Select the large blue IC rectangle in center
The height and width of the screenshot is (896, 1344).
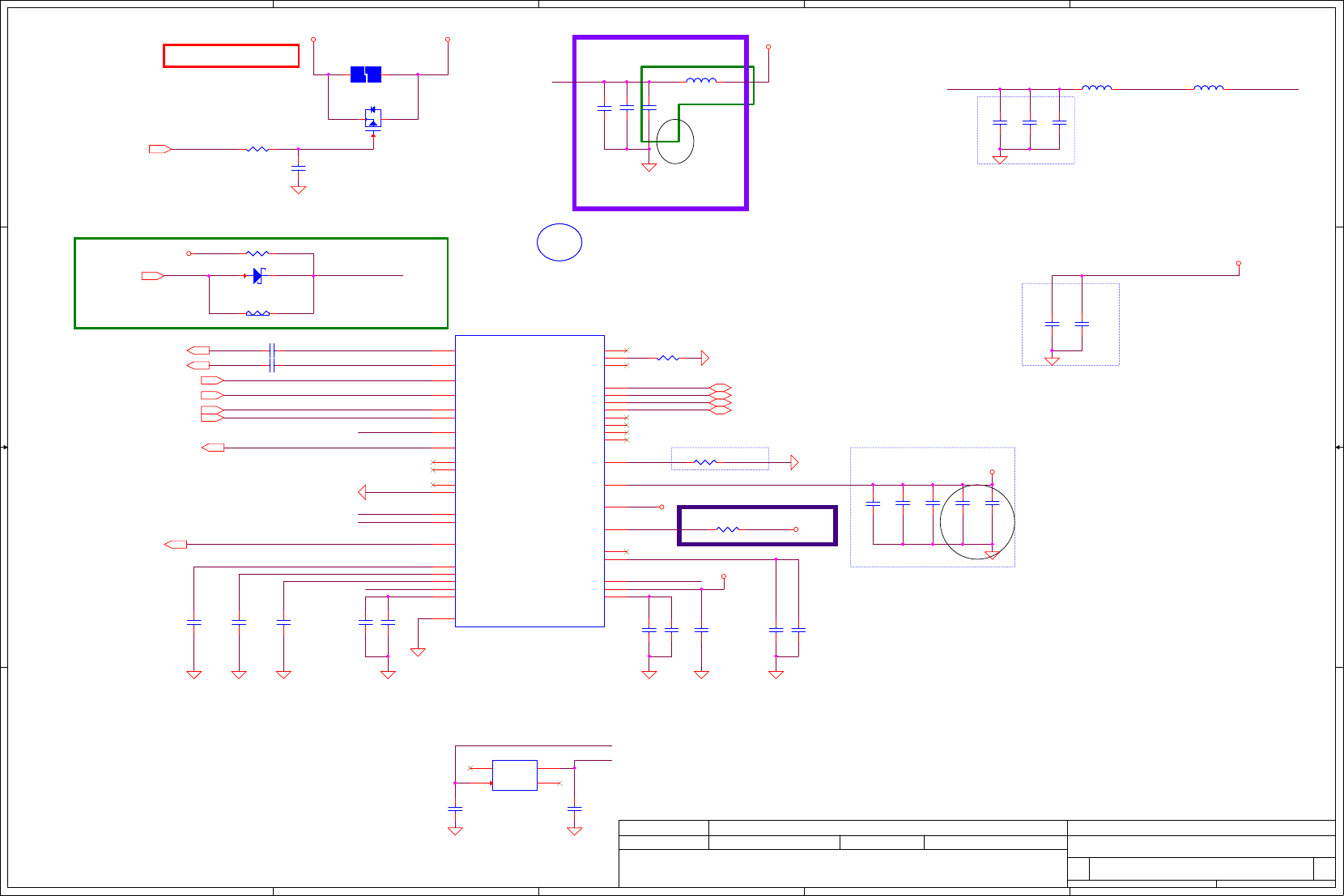[x=530, y=481]
